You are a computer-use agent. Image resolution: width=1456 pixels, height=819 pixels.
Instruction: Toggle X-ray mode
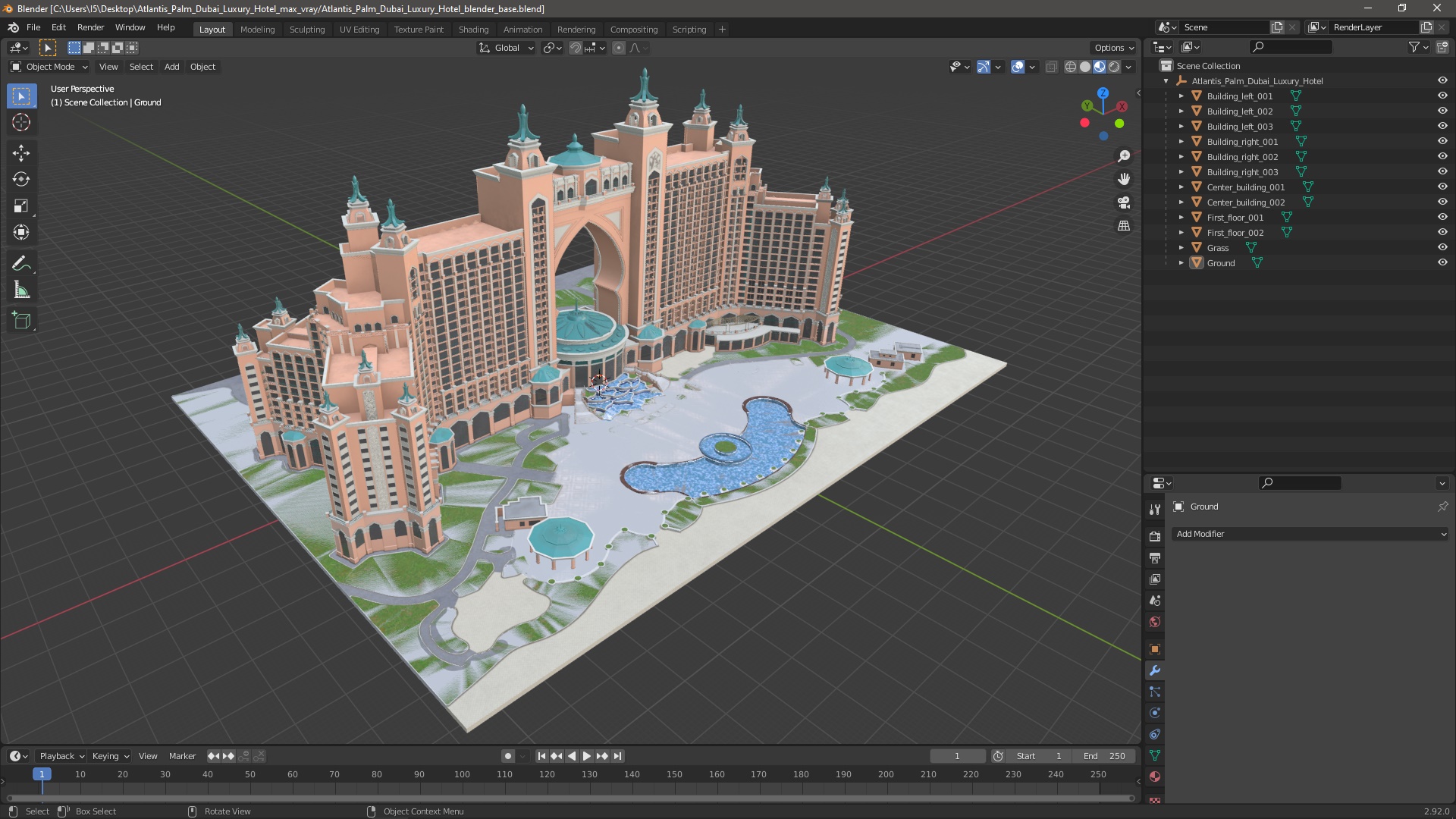click(x=1051, y=67)
